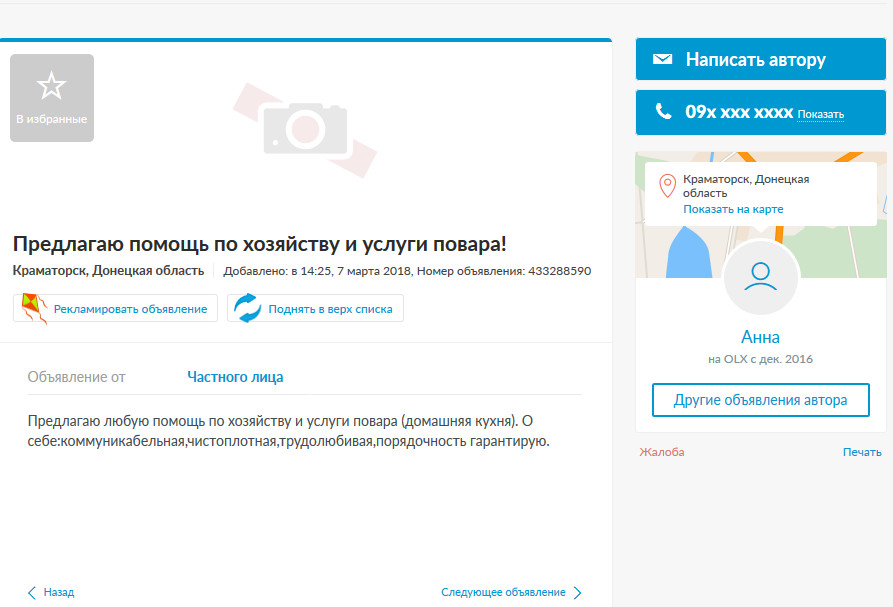Open Anna's profile avatar icon

coord(760,277)
